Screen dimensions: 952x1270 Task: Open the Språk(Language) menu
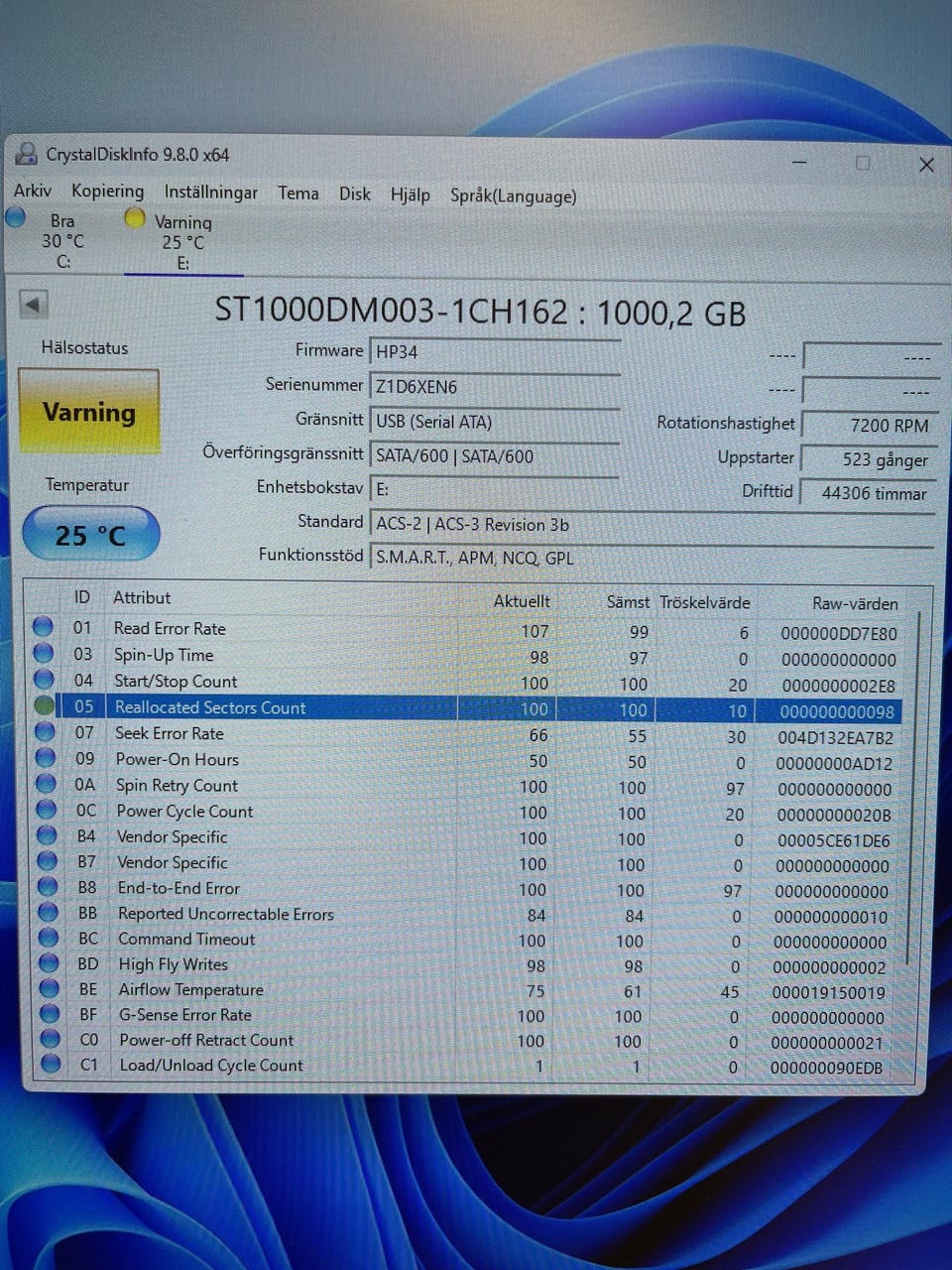pos(513,195)
